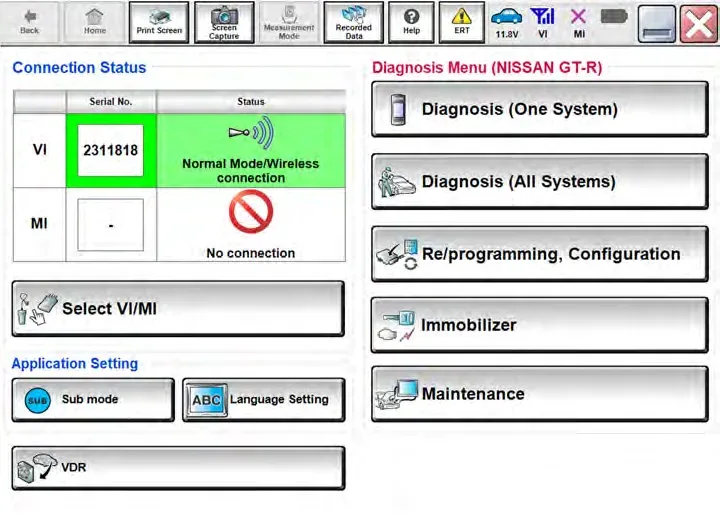Click the reprogramming refresh icon
The height and width of the screenshot is (517, 720).
(398, 254)
